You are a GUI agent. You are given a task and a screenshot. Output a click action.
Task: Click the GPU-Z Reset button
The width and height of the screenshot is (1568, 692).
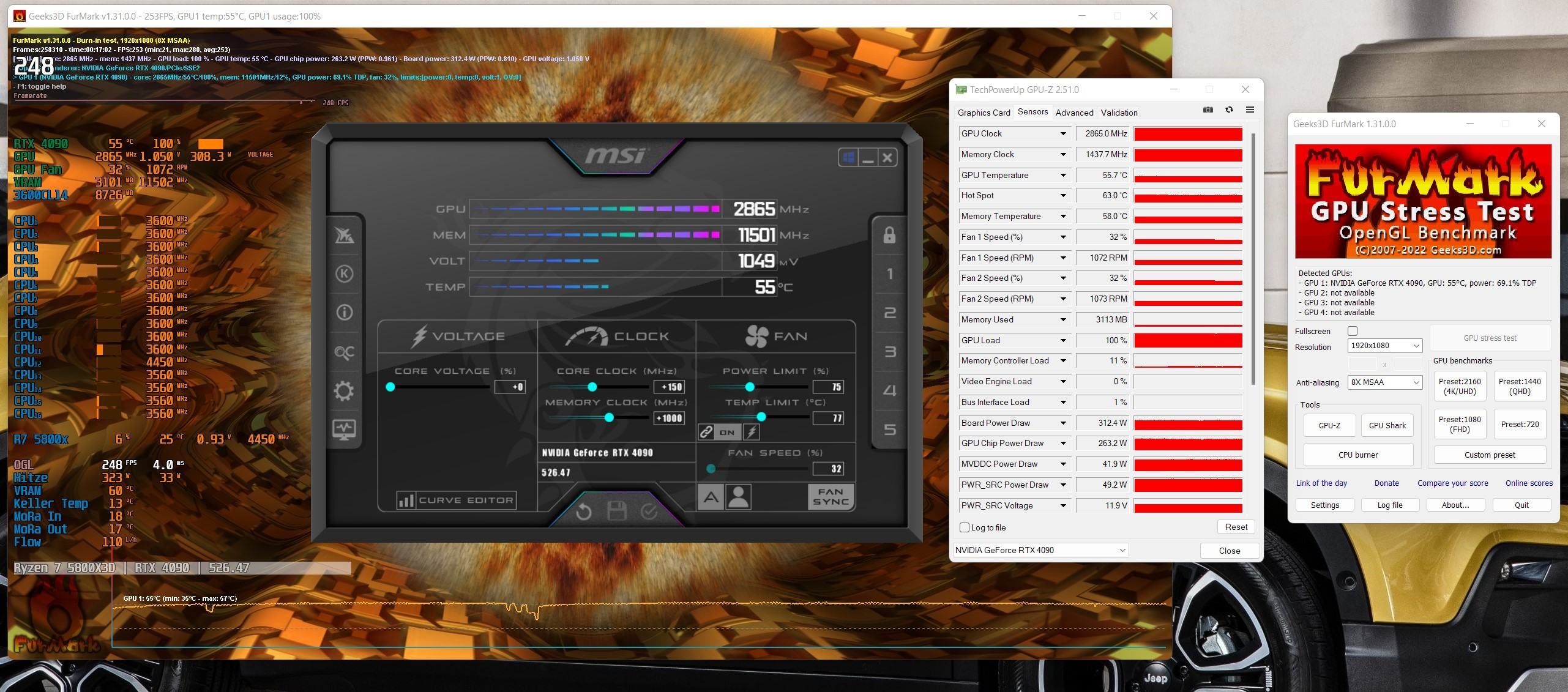tap(1236, 527)
